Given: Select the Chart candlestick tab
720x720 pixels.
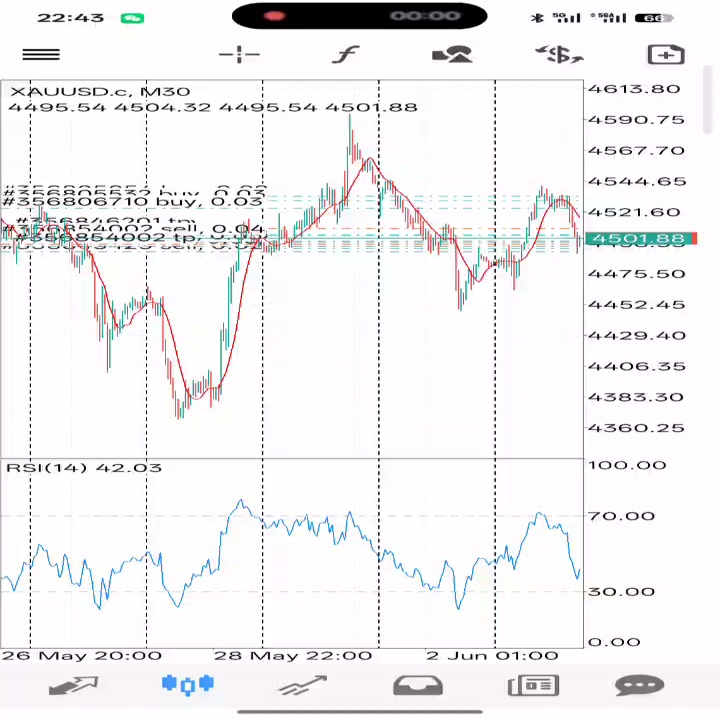Looking at the screenshot, I should coord(188,685).
